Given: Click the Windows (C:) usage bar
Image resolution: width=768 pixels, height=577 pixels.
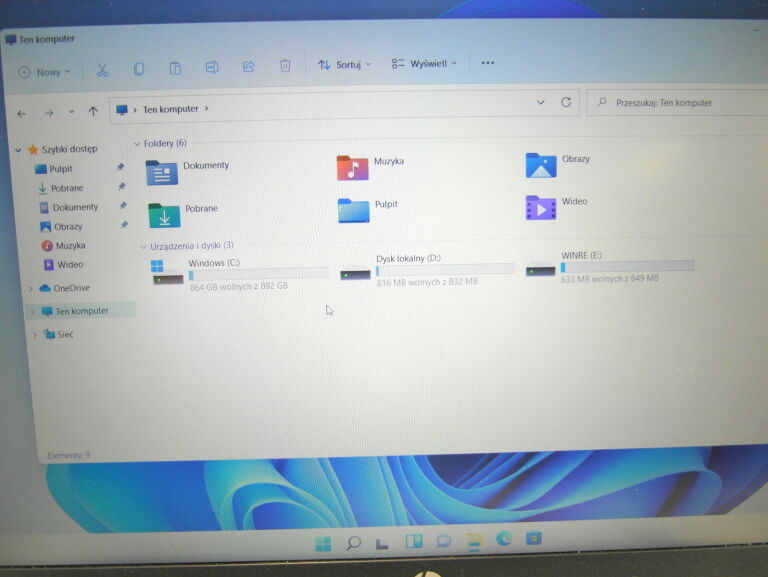Looking at the screenshot, I should pos(258,274).
